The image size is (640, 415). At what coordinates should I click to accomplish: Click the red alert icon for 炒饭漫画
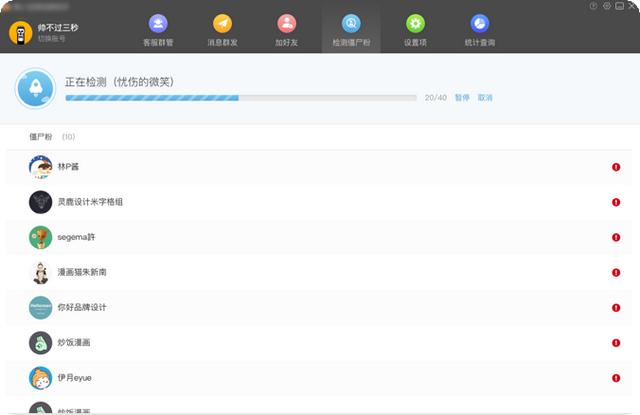[x=616, y=343]
